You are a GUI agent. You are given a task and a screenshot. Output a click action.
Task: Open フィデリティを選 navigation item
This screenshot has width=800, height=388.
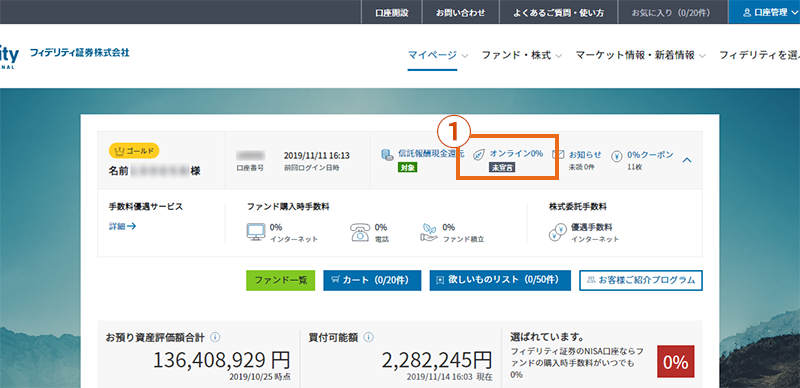click(x=759, y=56)
